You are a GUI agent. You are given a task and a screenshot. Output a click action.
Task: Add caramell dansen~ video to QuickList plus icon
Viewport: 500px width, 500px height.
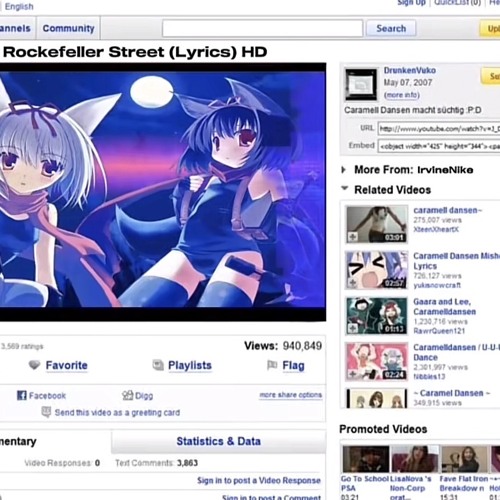(x=353, y=237)
